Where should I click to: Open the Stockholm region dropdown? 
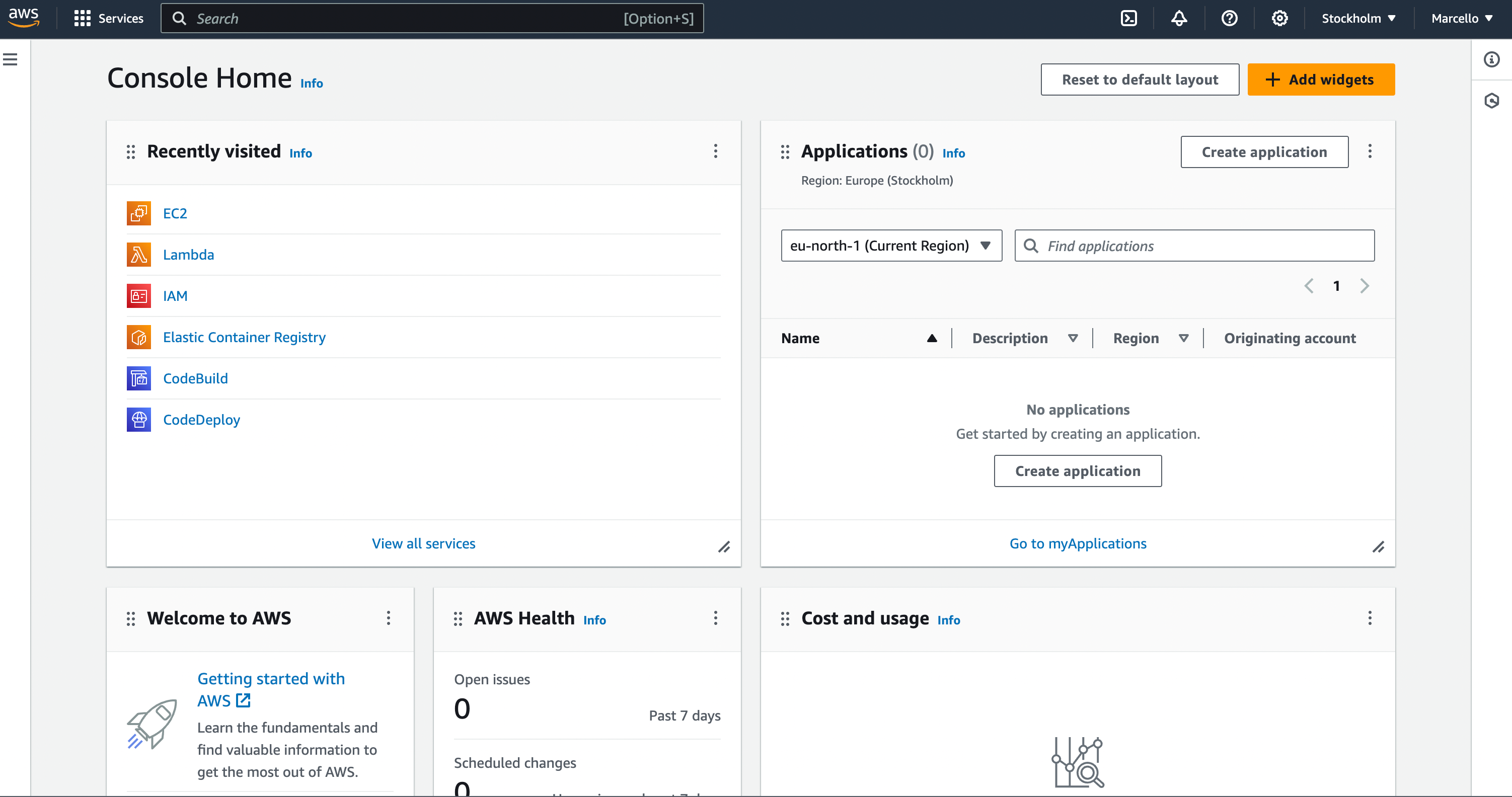pos(1358,18)
